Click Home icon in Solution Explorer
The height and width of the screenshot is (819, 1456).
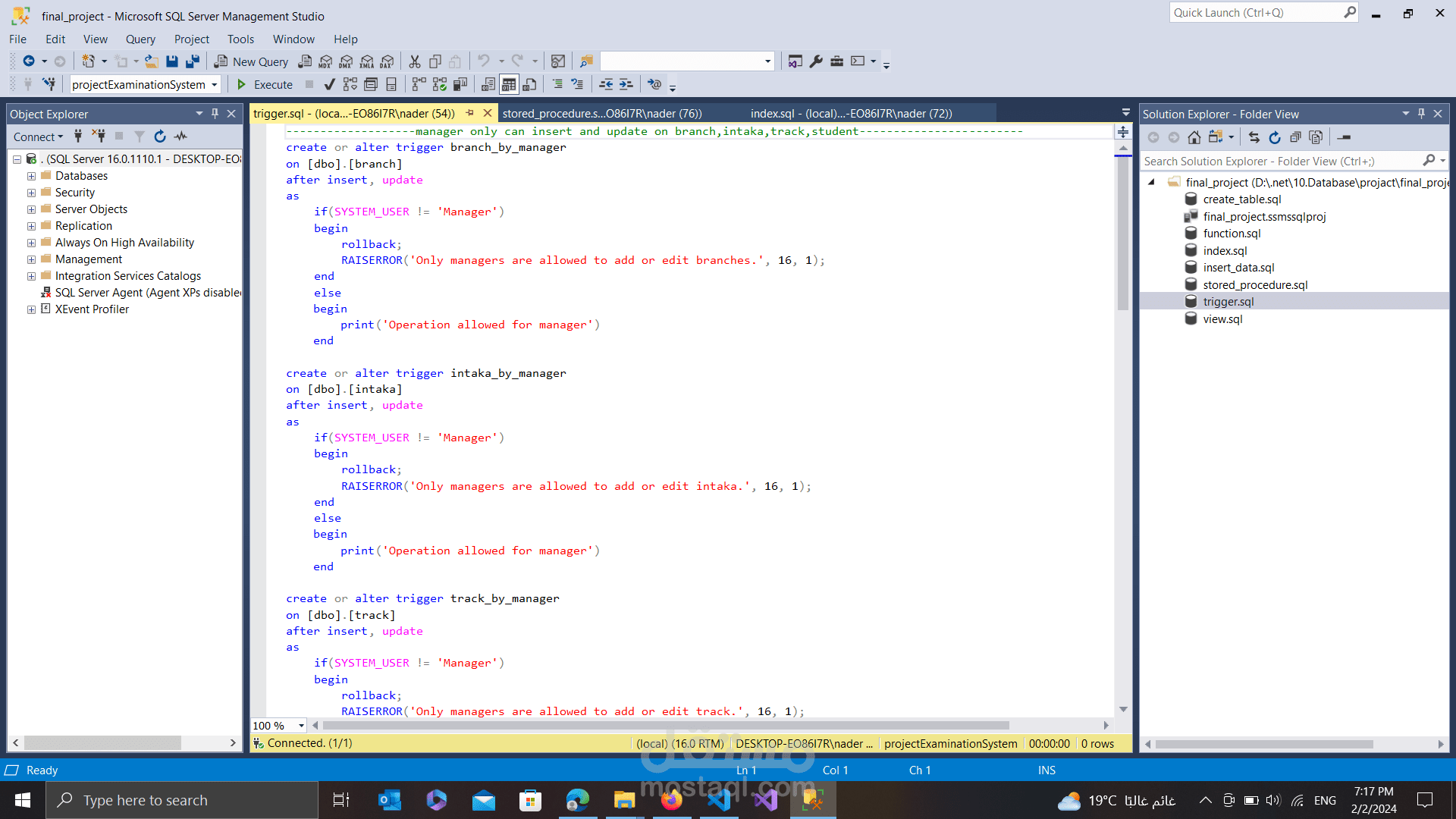(x=1194, y=137)
